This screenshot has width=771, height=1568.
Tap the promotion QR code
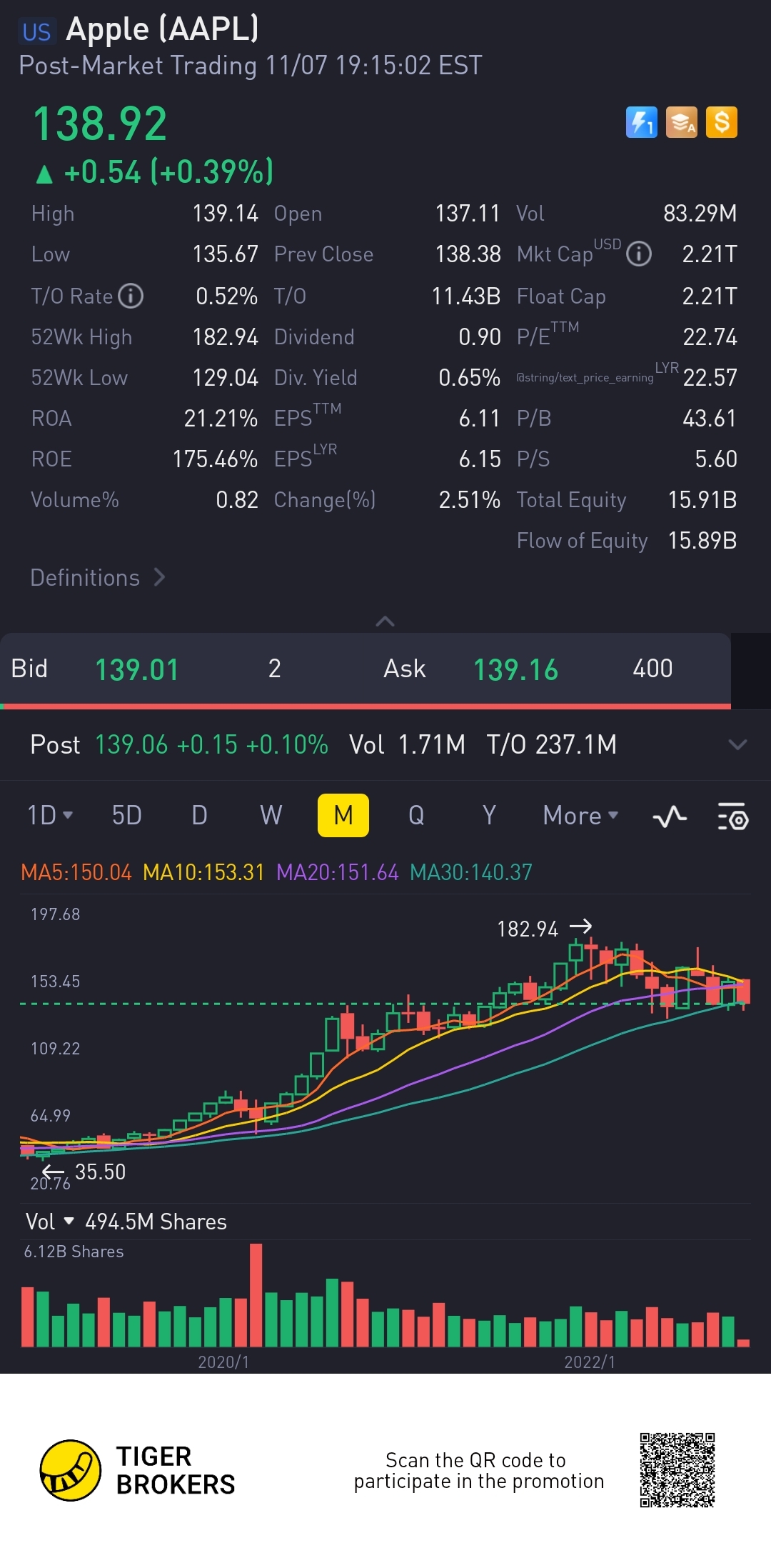pos(677,1469)
